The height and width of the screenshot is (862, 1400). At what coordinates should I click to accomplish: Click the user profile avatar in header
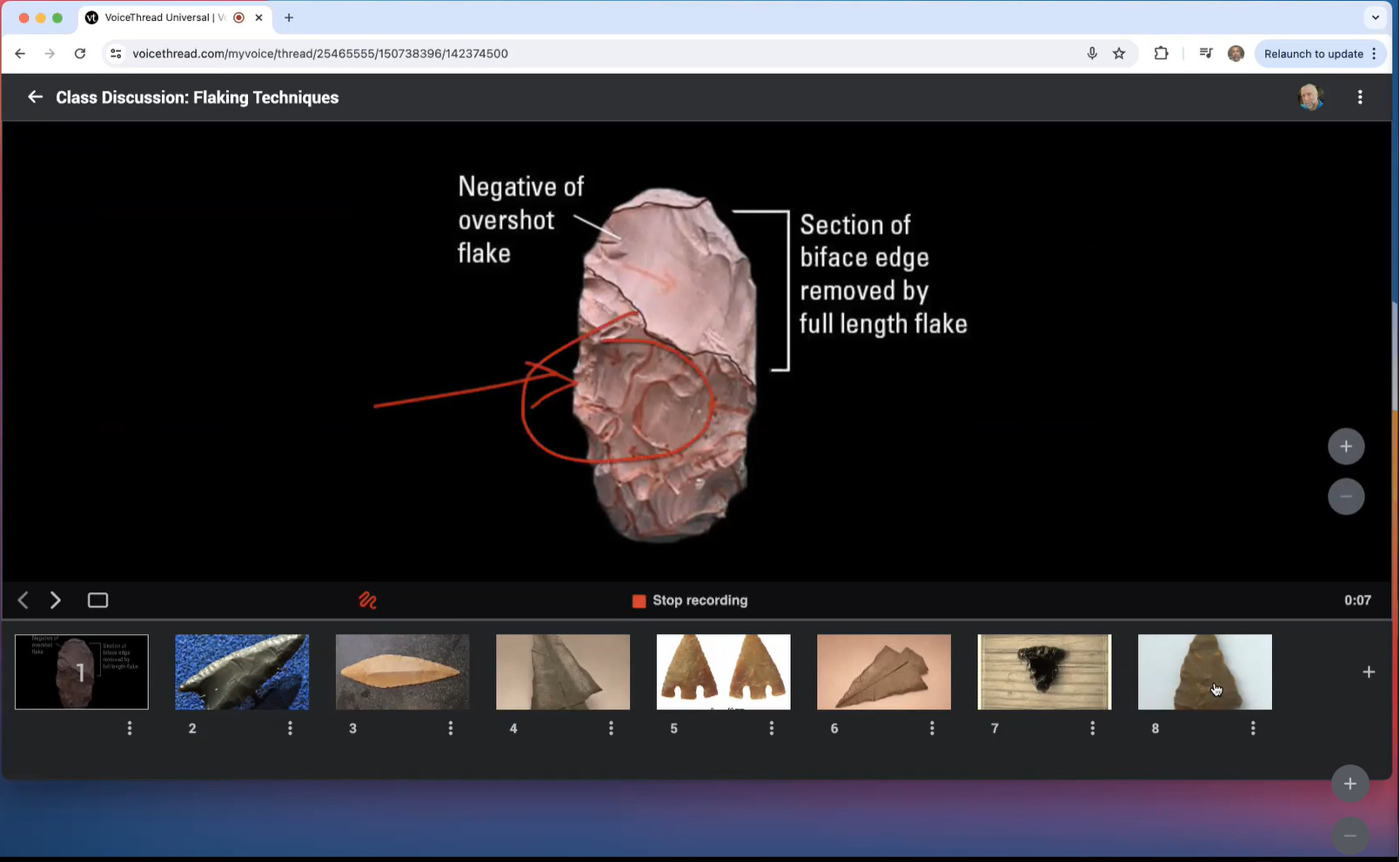pos(1310,97)
